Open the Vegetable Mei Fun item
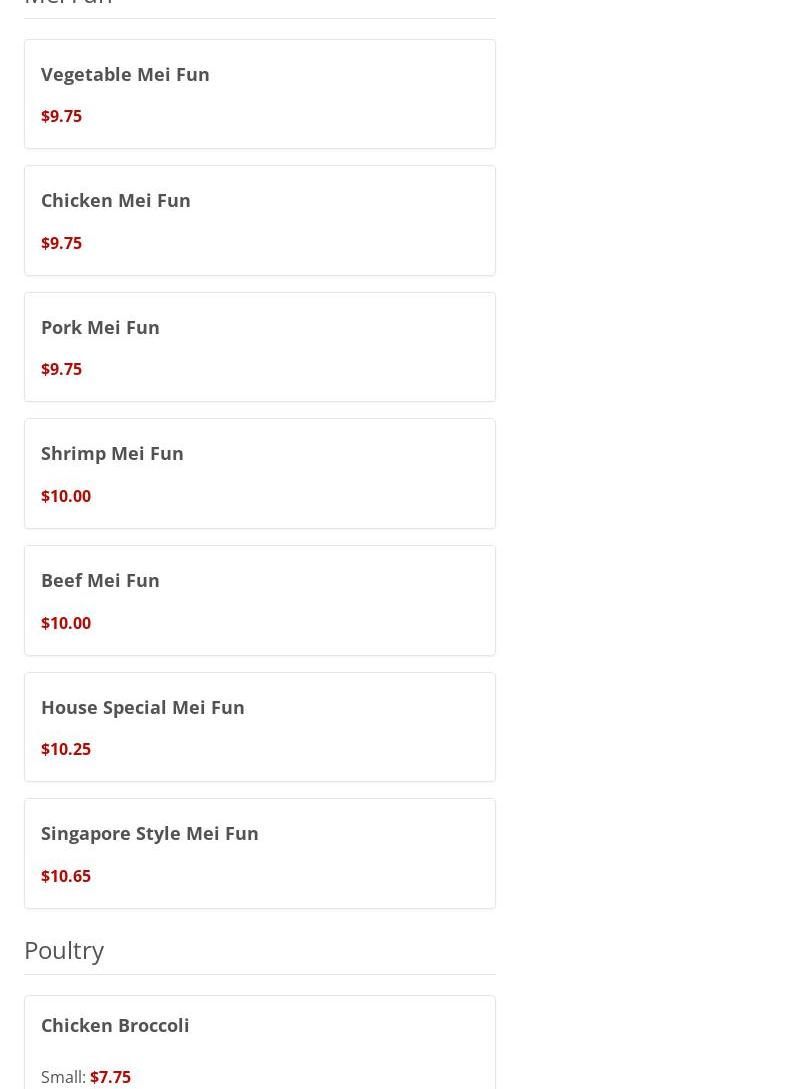Viewport: 785px width, 1089px height. tap(125, 74)
